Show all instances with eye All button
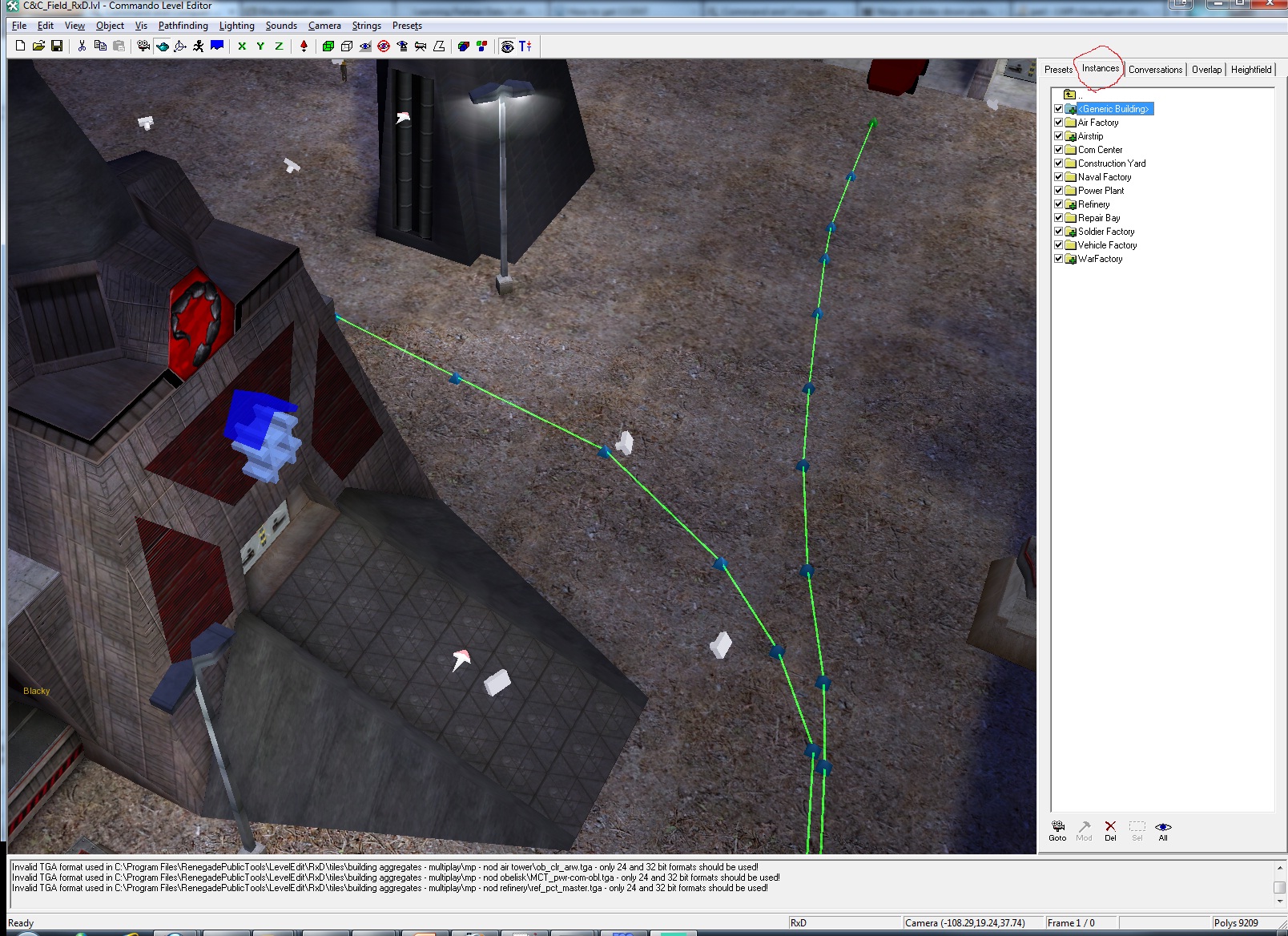Screen dimensions: 1288x936 1163,830
